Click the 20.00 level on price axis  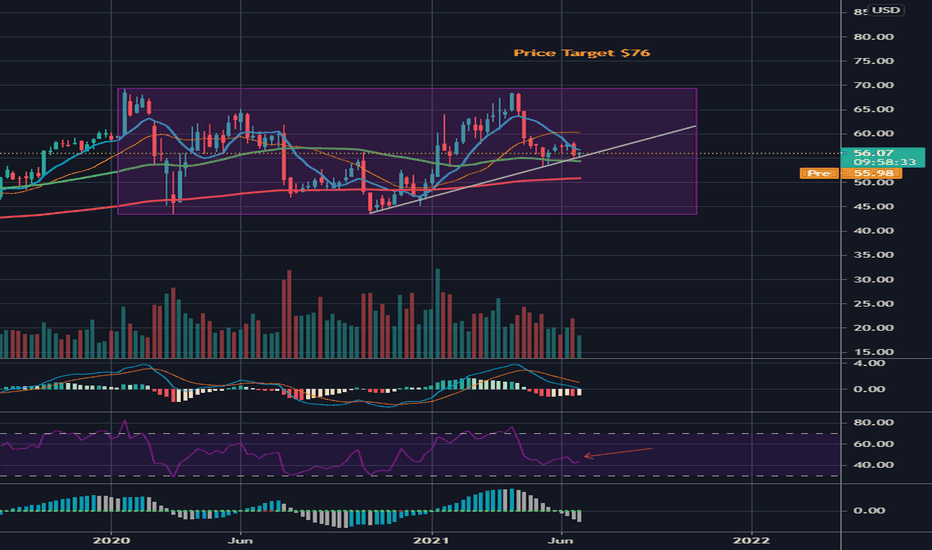(x=873, y=328)
